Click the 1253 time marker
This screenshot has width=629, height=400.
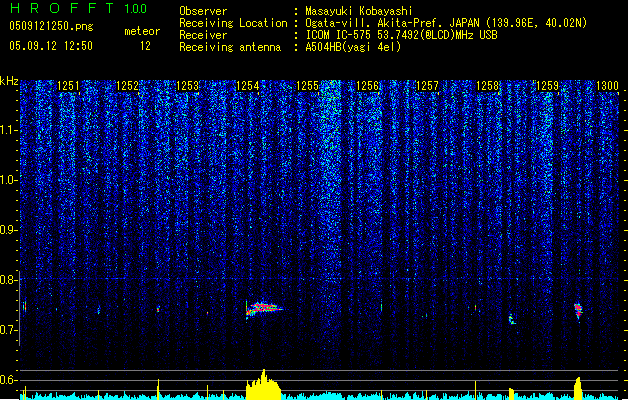tap(187, 86)
